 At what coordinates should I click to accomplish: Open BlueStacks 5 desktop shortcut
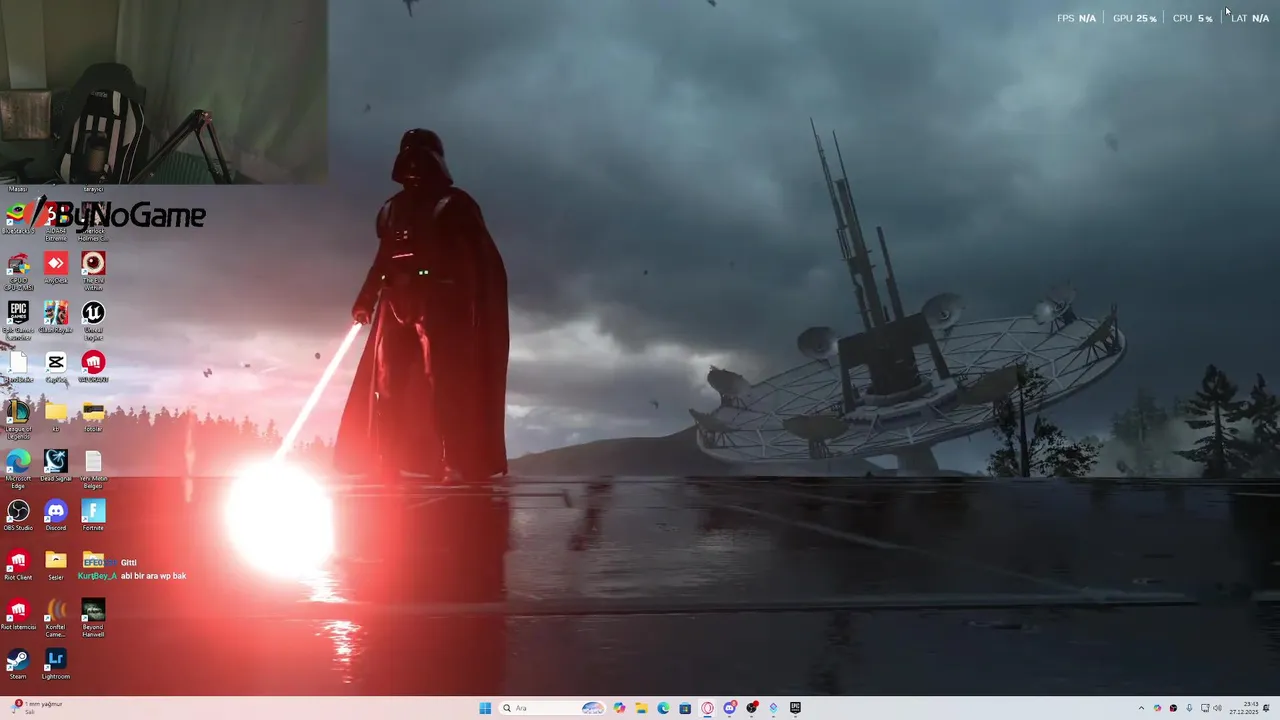[x=18, y=218]
